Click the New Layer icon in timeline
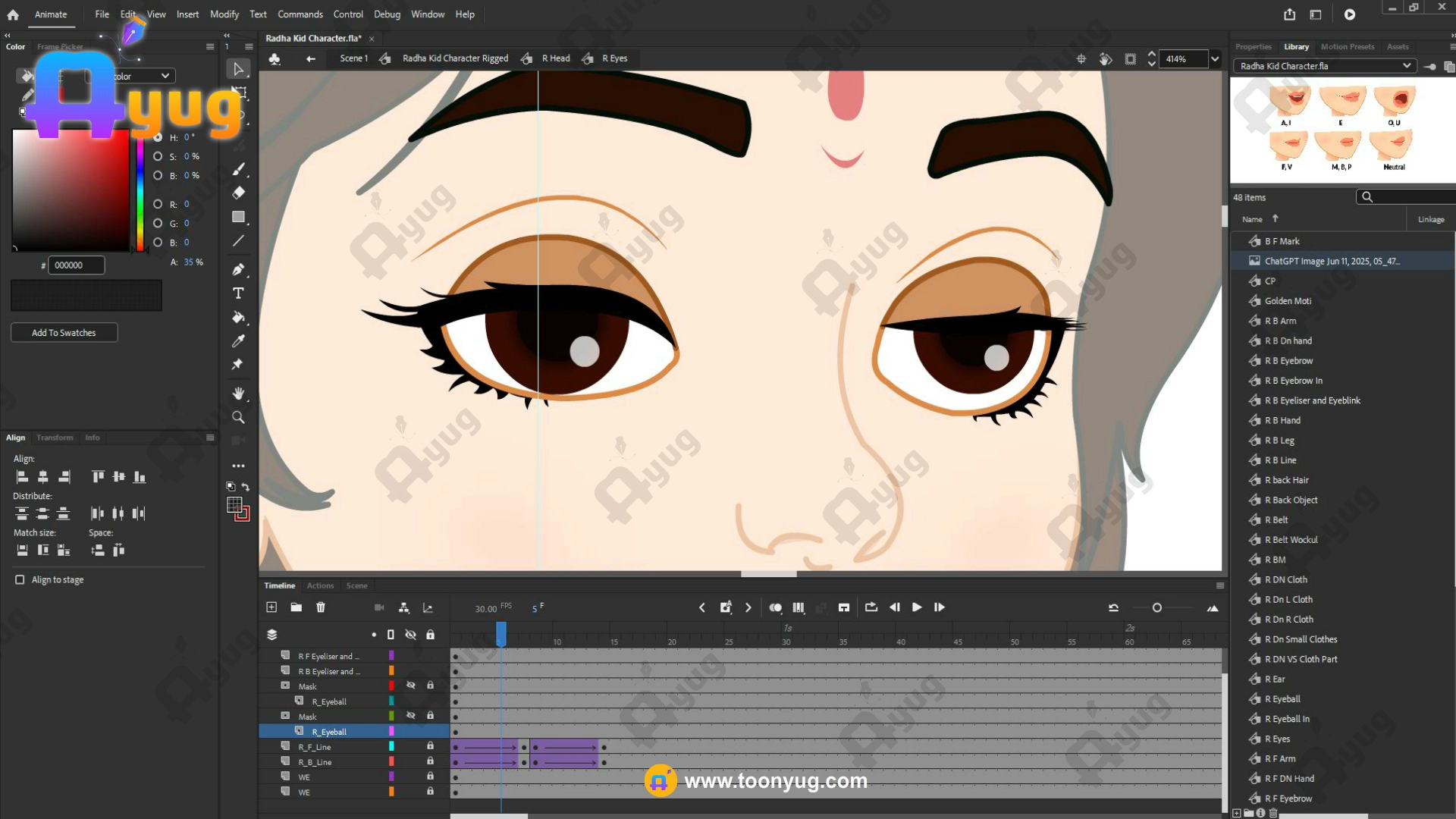The image size is (1456, 819). click(x=271, y=607)
